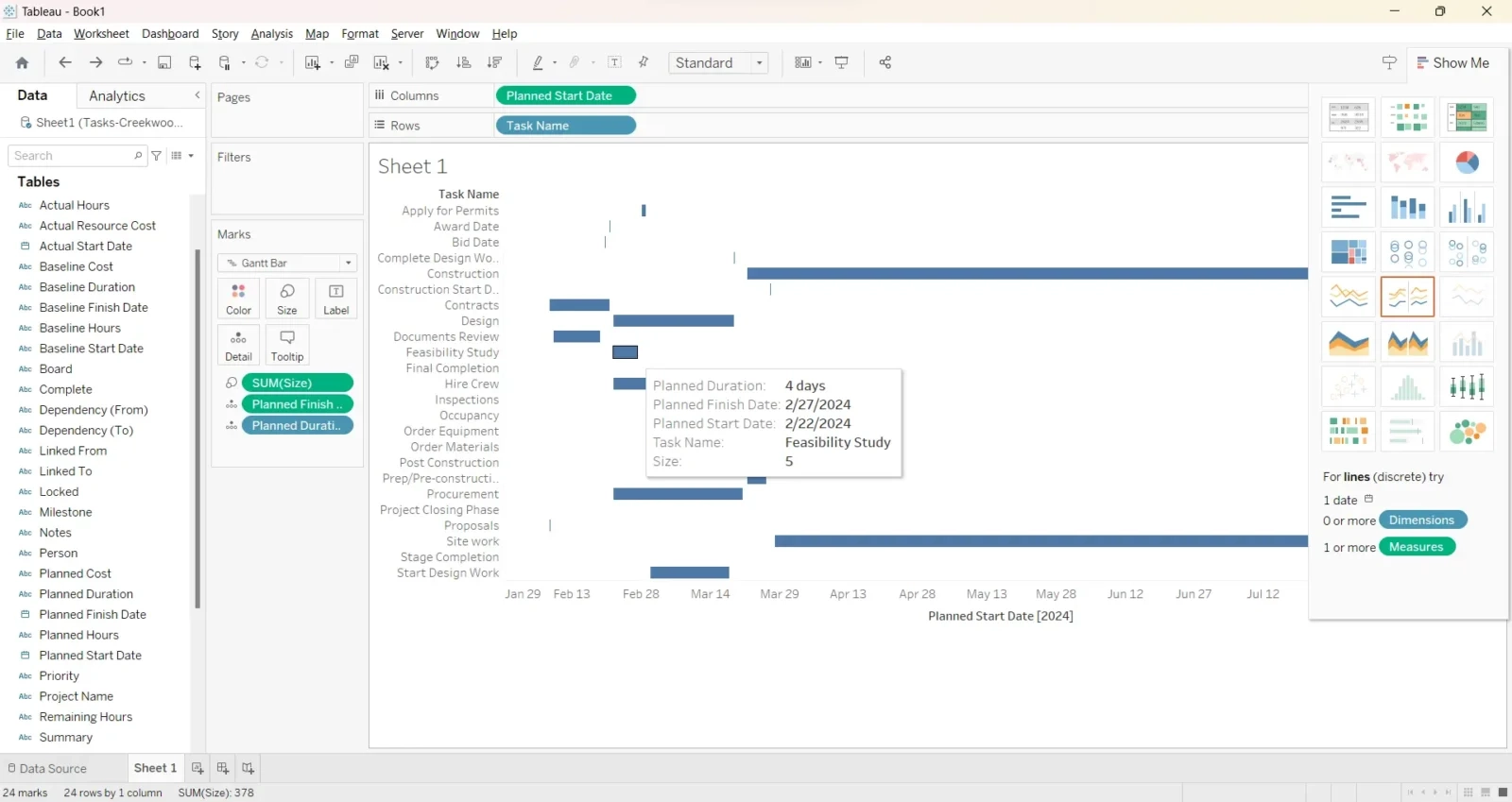
Task: Click the Presentation Mode toolbar icon
Action: [x=841, y=62]
